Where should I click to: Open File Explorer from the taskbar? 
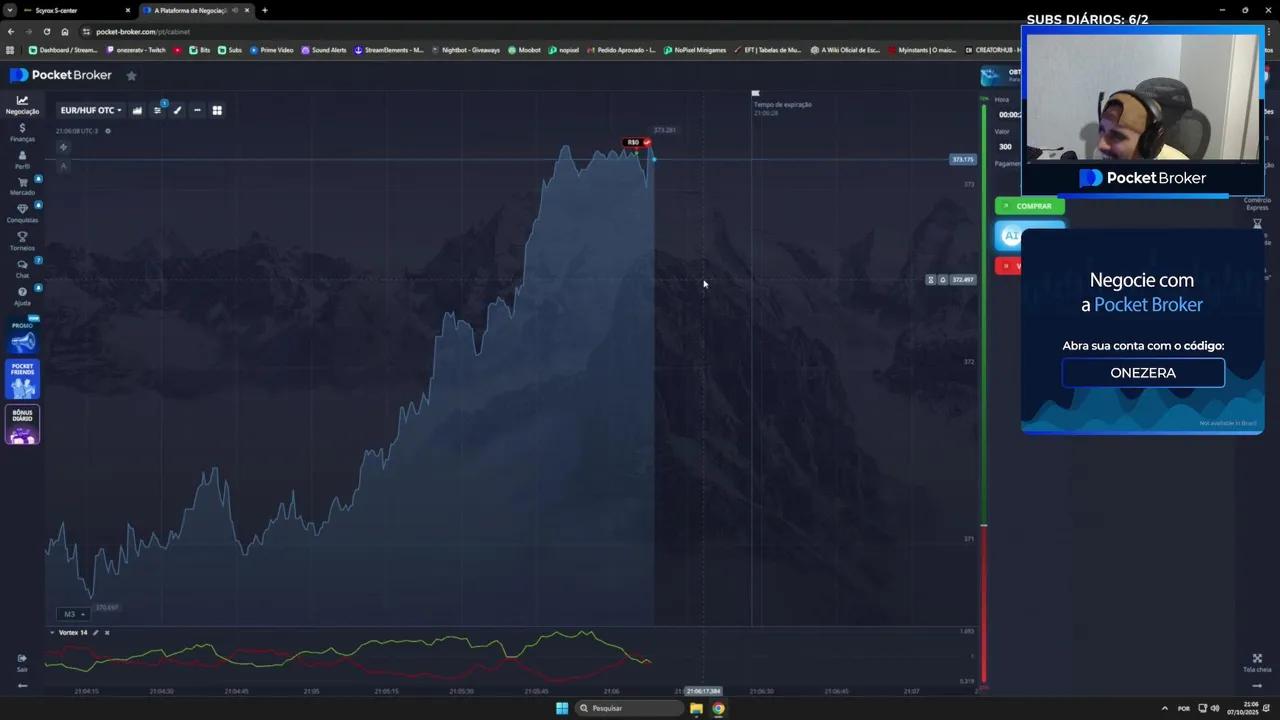pos(696,708)
